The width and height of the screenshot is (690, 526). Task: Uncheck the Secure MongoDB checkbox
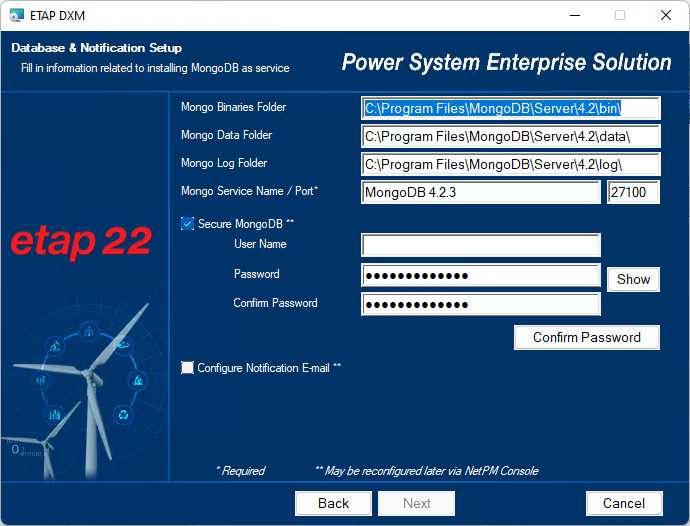coord(187,224)
